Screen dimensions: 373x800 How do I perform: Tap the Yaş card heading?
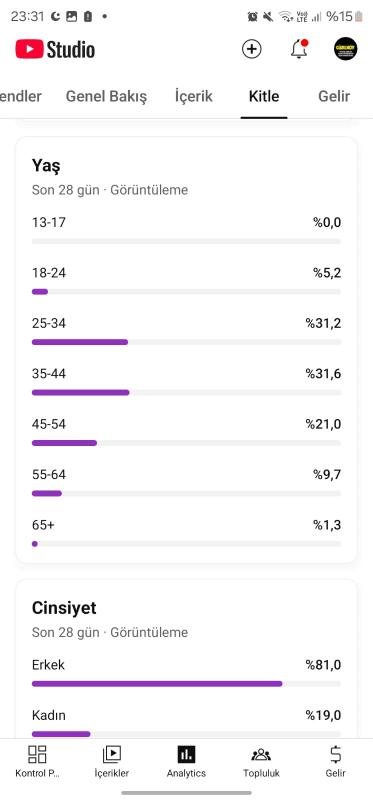click(46, 166)
